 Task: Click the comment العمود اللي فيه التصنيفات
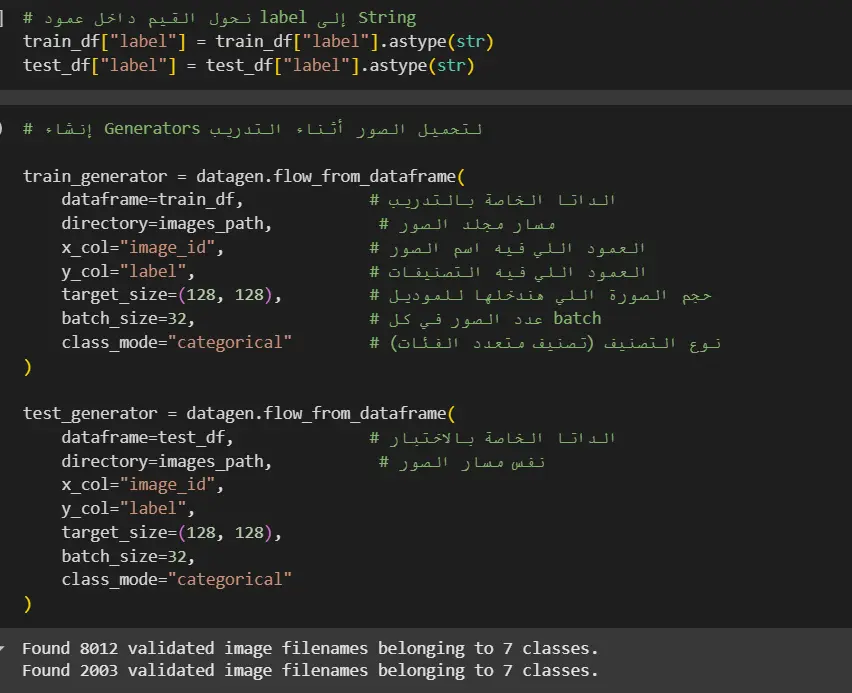point(507,272)
